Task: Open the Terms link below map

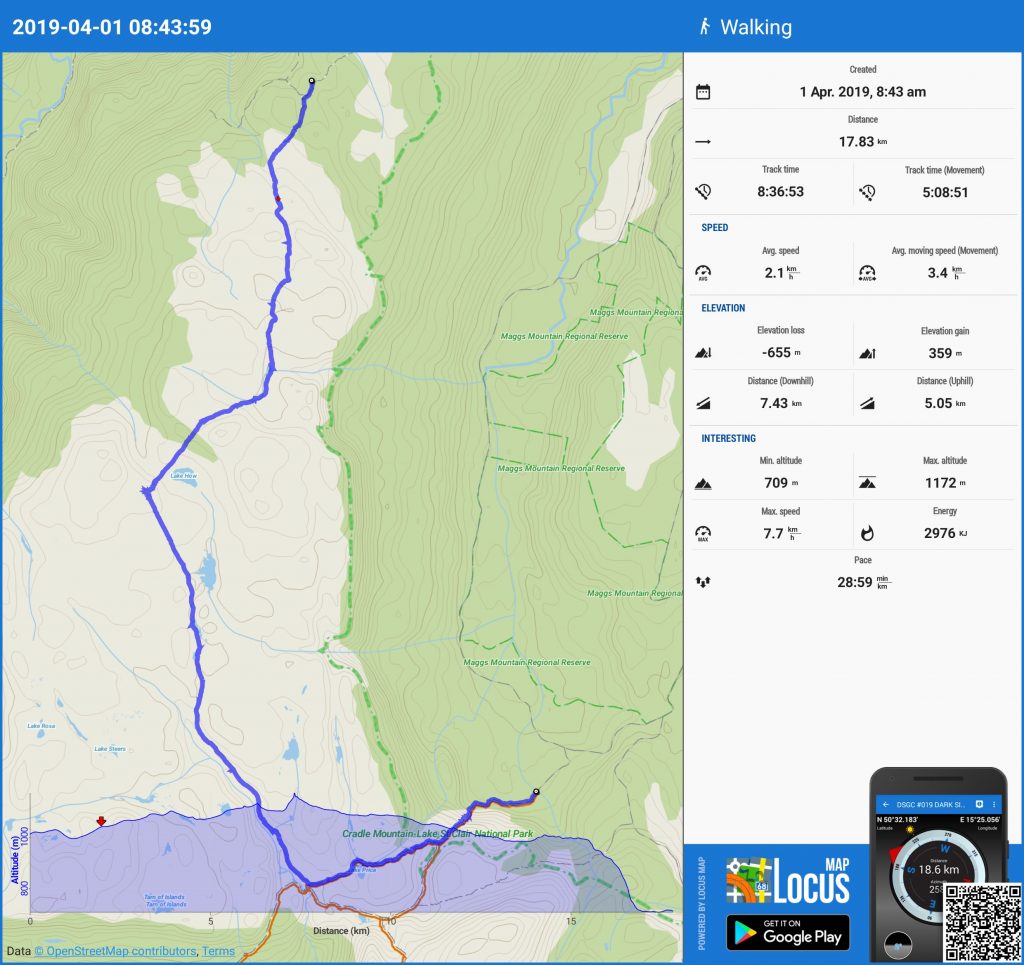Action: pos(218,951)
